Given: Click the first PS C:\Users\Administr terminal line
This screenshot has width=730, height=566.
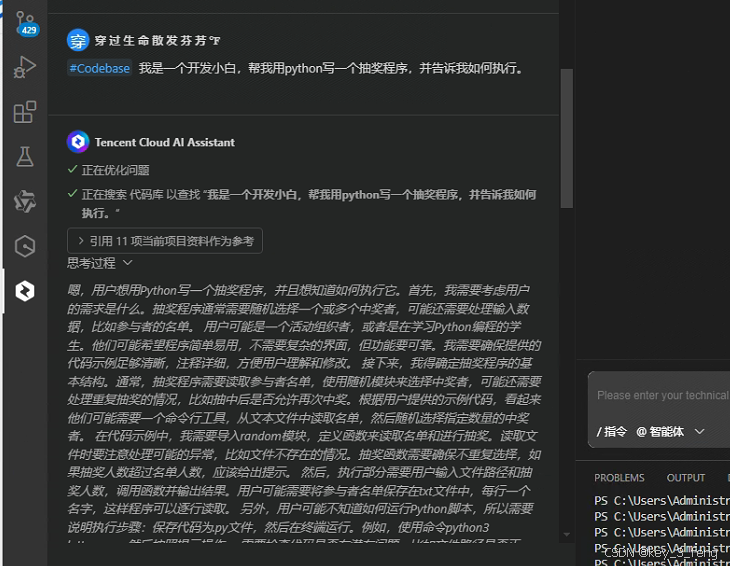Looking at the screenshot, I should [x=662, y=500].
